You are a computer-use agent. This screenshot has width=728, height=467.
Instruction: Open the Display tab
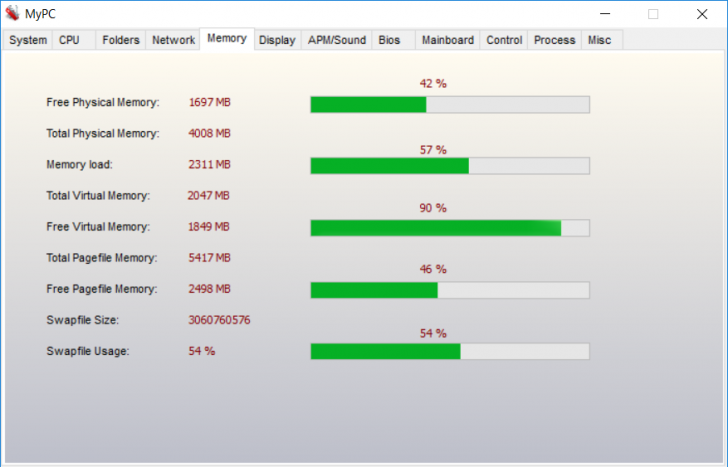277,40
